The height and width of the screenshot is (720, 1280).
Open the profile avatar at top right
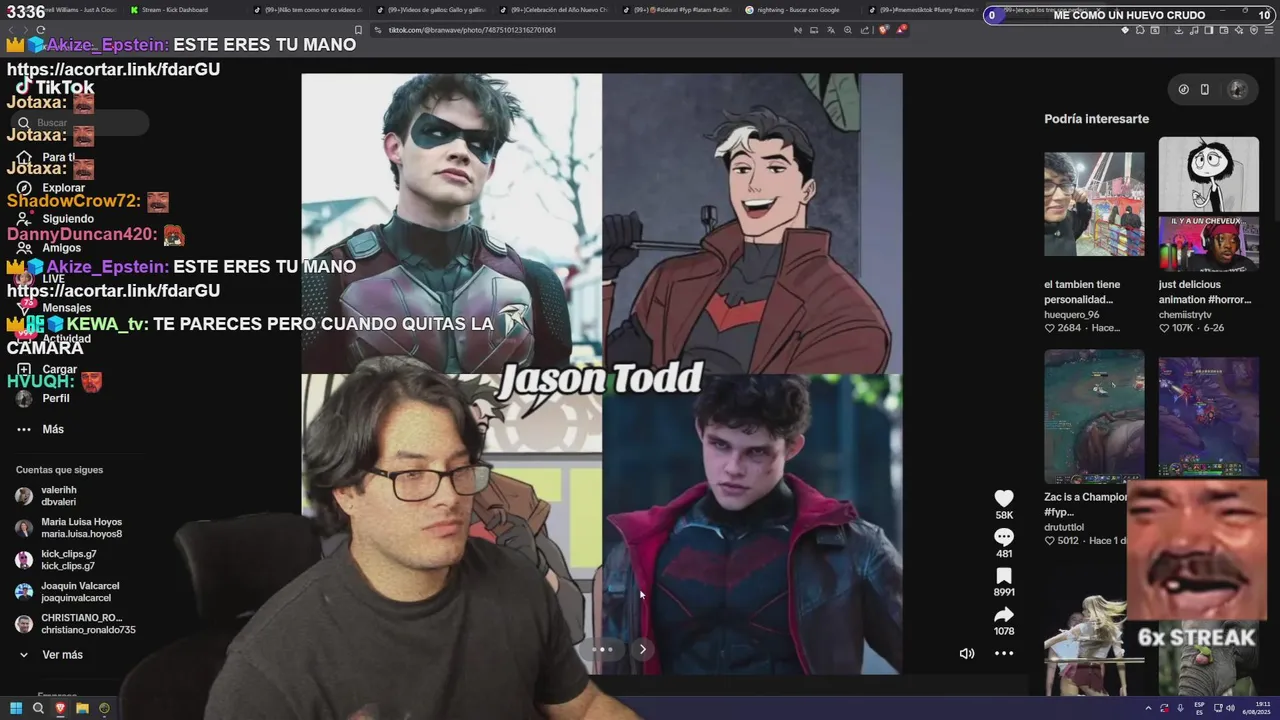(x=1238, y=89)
